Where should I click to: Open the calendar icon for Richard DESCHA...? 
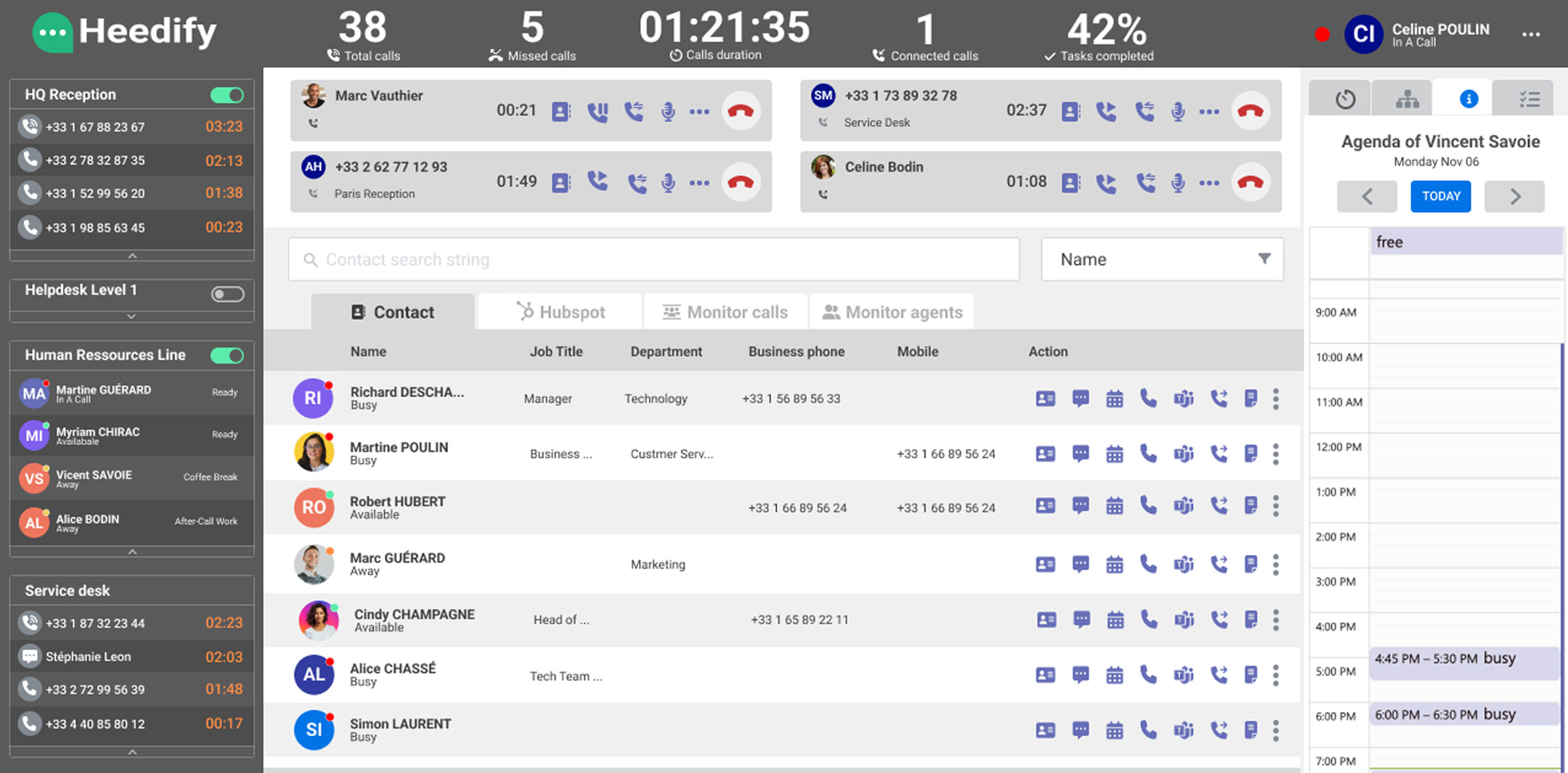1114,398
